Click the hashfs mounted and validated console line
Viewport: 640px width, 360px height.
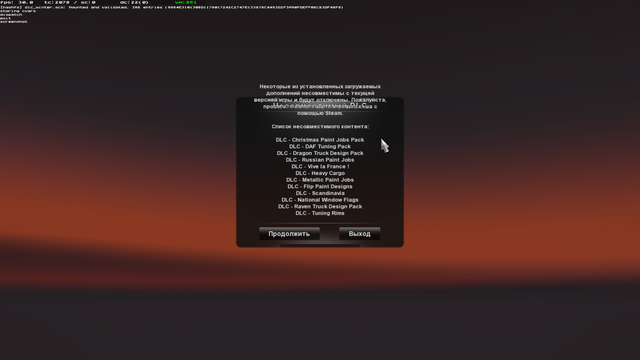(x=171, y=7)
